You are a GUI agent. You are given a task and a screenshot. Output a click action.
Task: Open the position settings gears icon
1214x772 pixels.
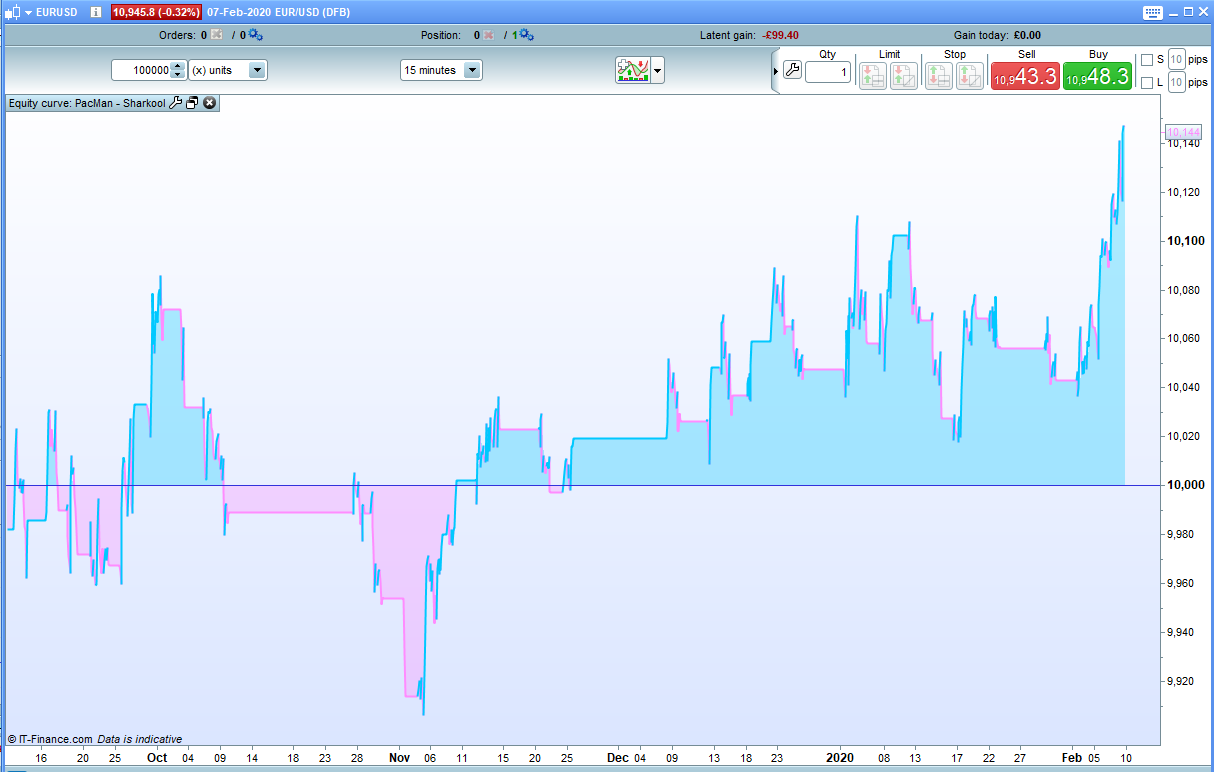pyautogui.click(x=525, y=35)
